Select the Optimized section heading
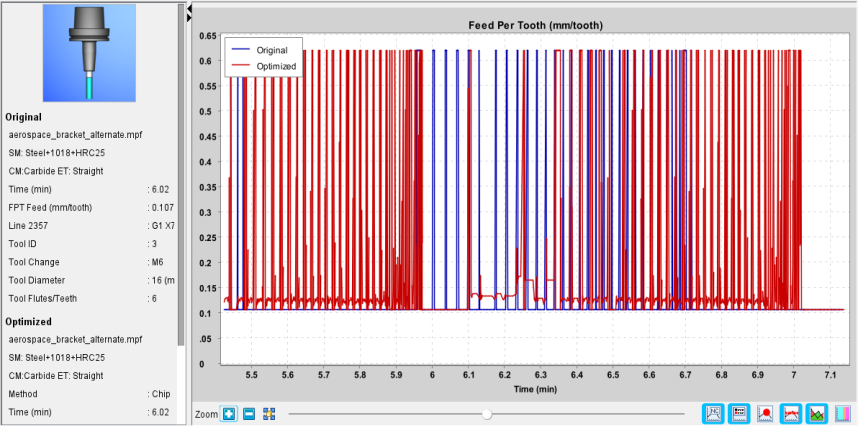This screenshot has height=426, width=858. 28,322
